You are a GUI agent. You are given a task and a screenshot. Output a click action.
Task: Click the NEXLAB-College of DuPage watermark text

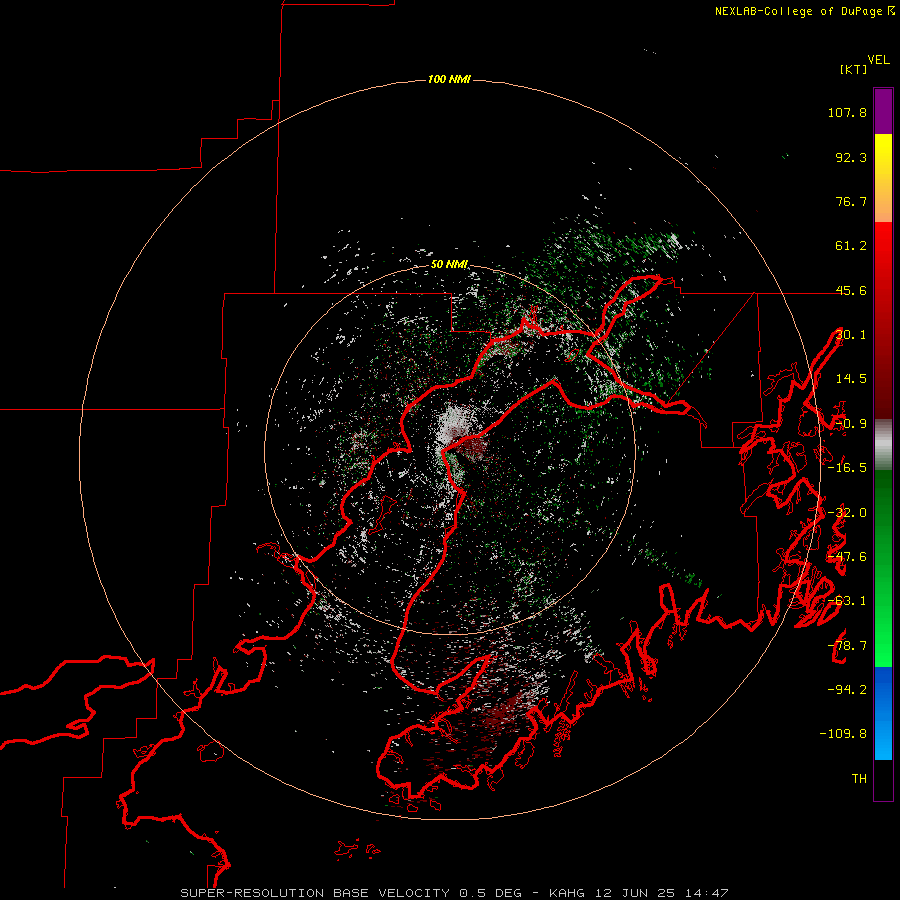(805, 11)
